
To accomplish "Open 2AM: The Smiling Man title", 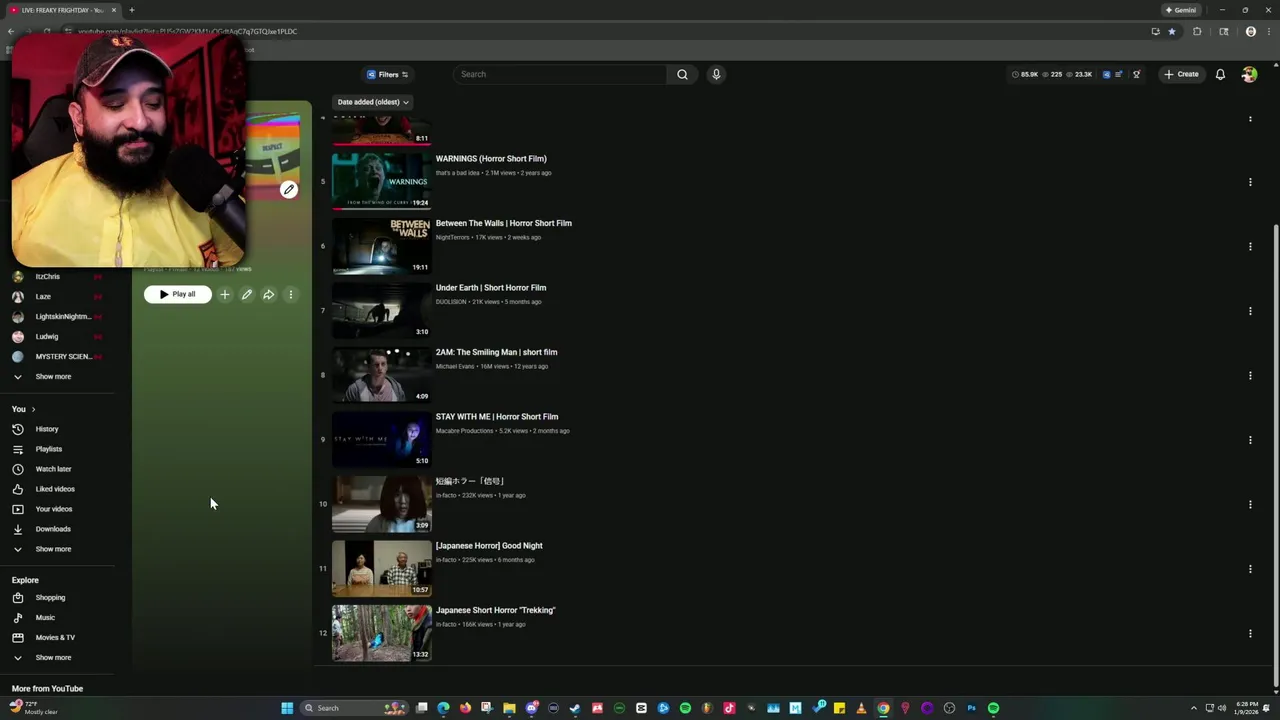I will [x=496, y=352].
